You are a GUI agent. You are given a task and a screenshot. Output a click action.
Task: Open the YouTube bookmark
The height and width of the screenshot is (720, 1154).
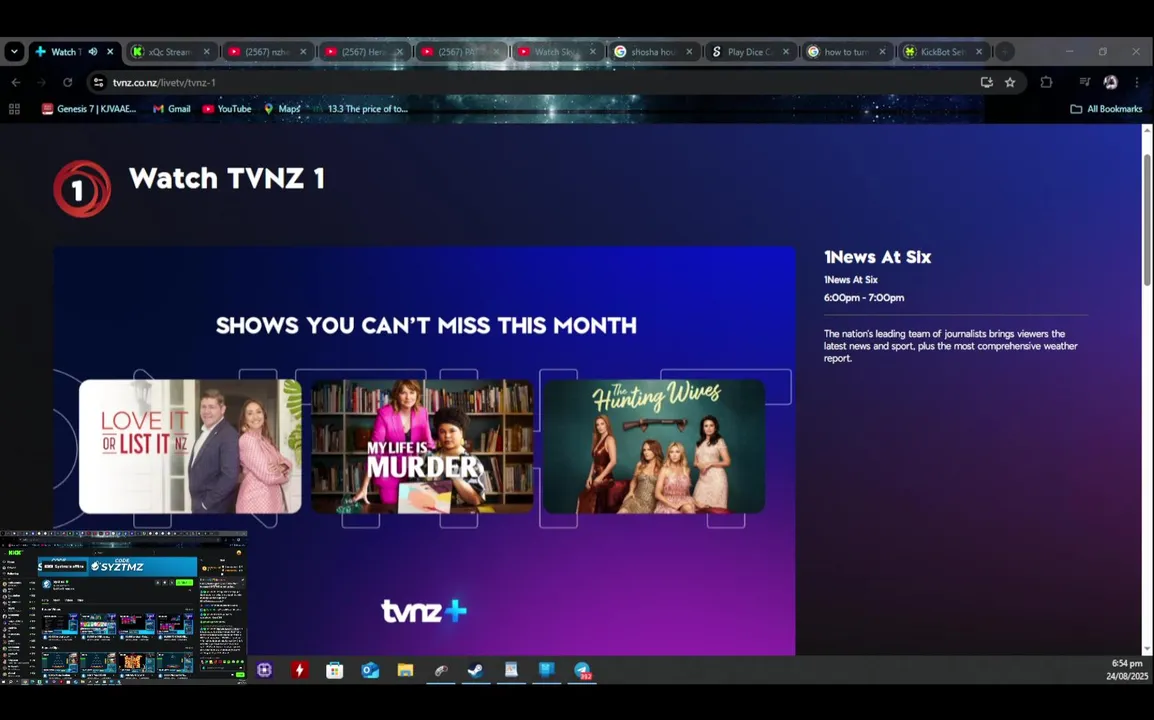(227, 109)
